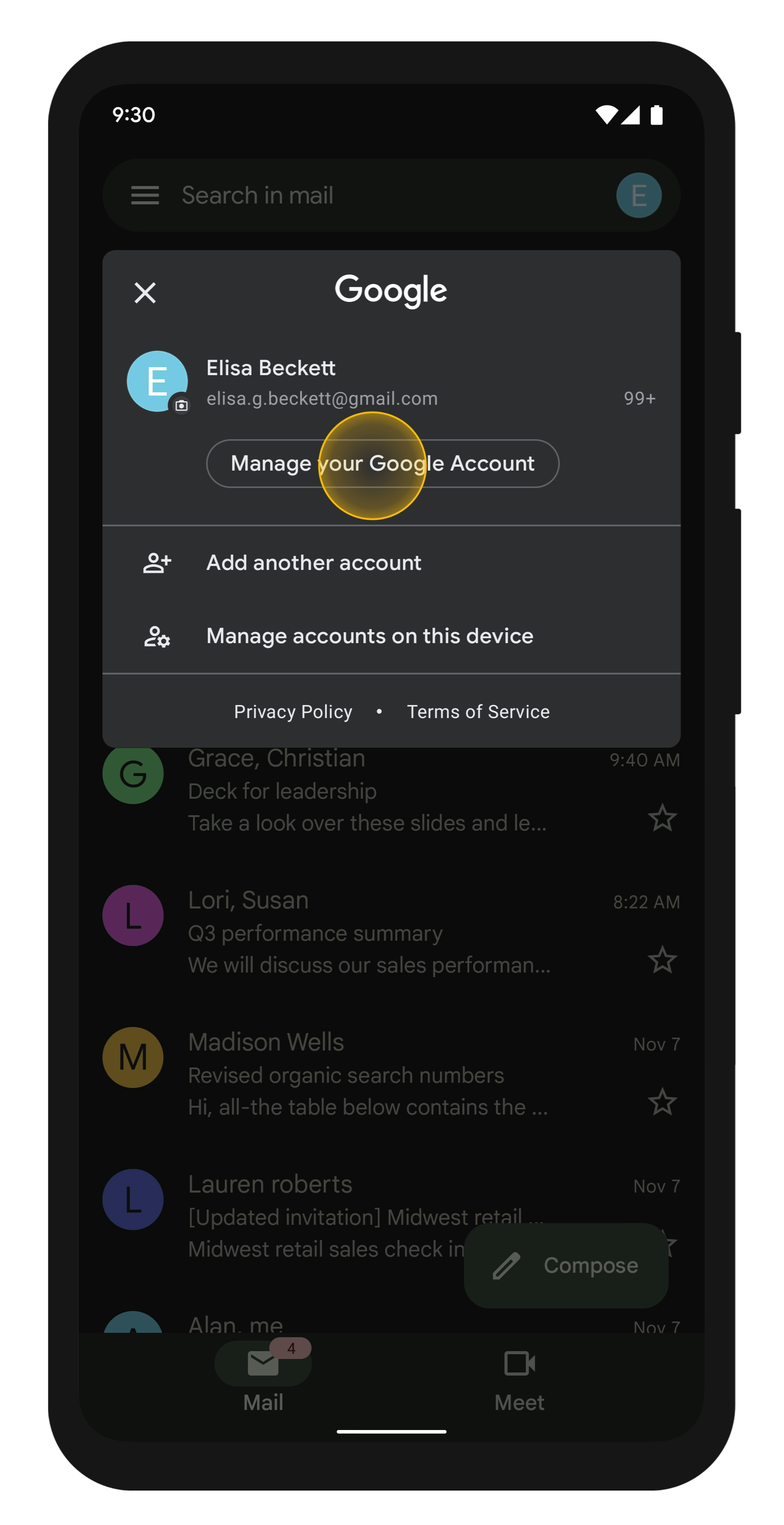The width and height of the screenshot is (784, 1525).
Task: Open the Privacy Policy link
Action: click(x=293, y=712)
